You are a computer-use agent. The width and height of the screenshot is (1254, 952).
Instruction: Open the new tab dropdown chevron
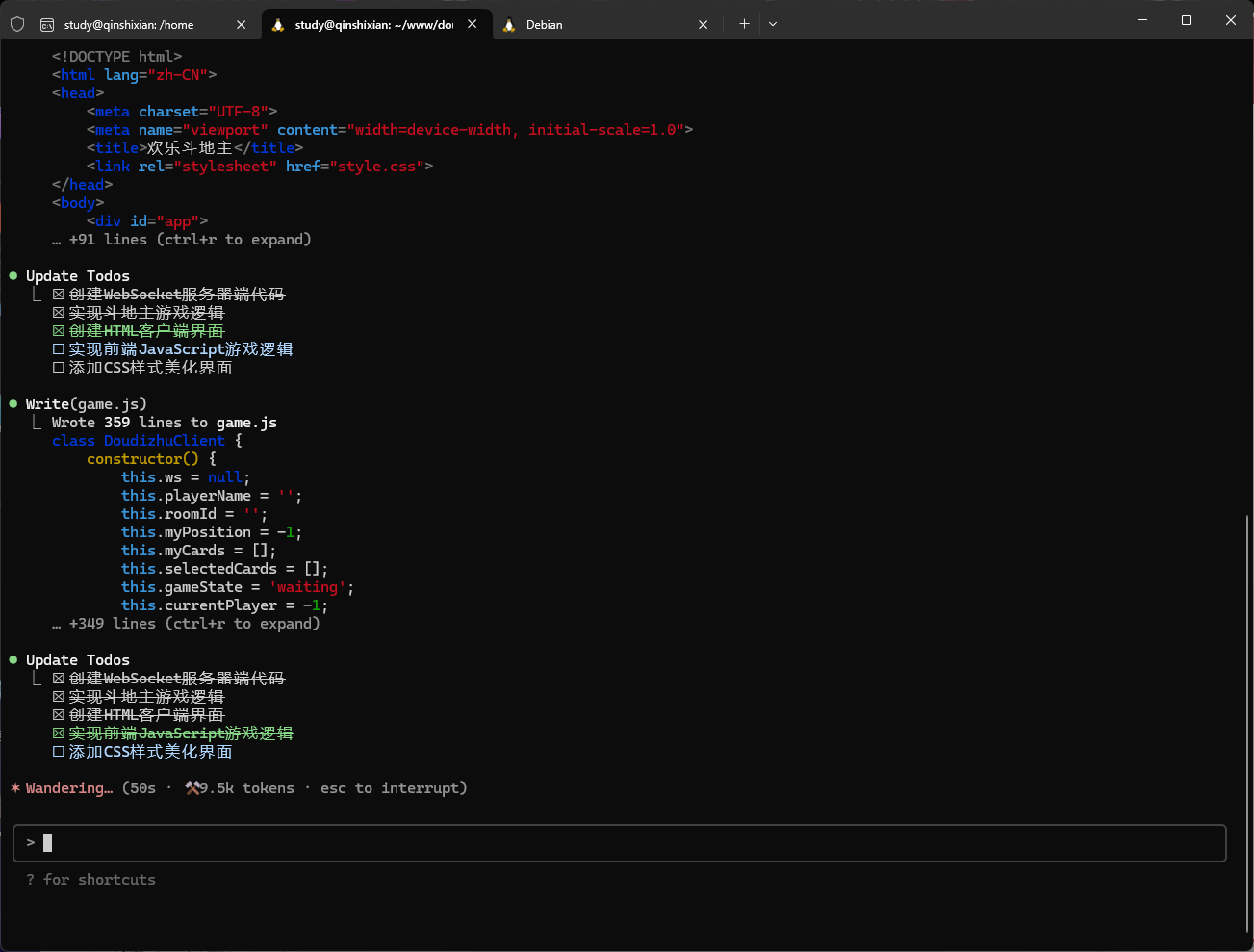coord(773,23)
